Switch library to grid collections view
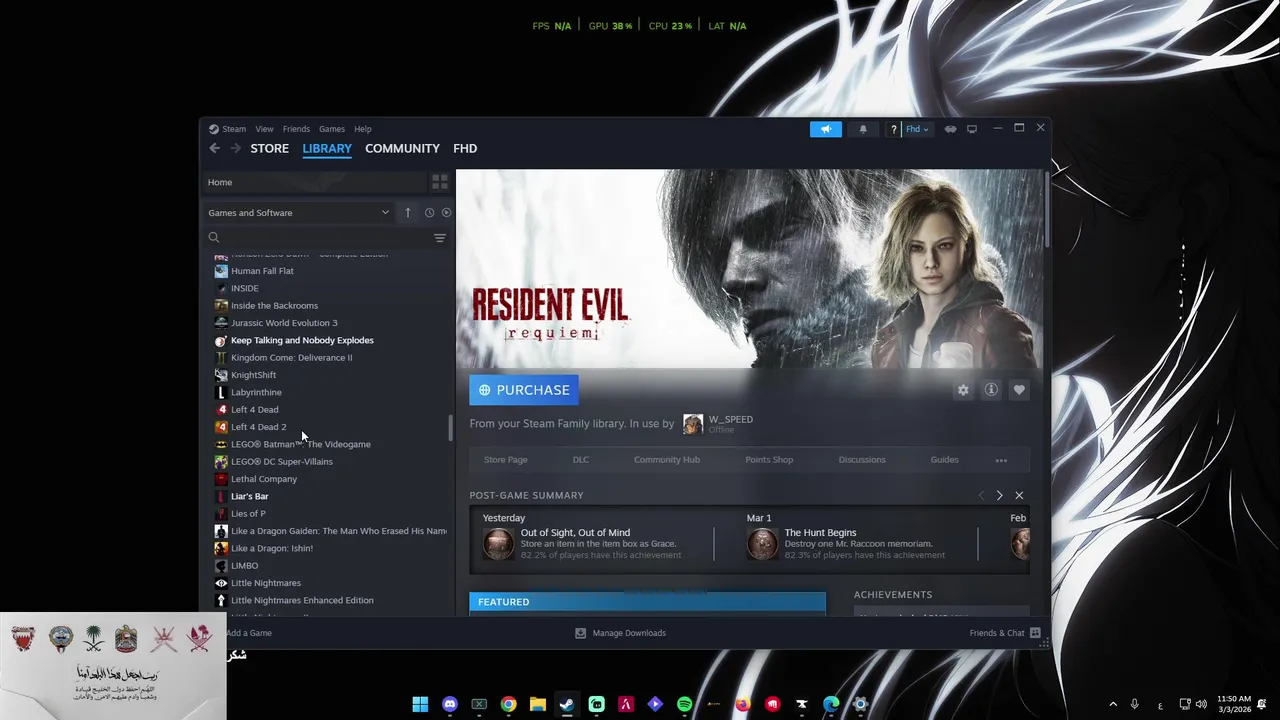The height and width of the screenshot is (720, 1280). pyautogui.click(x=439, y=182)
